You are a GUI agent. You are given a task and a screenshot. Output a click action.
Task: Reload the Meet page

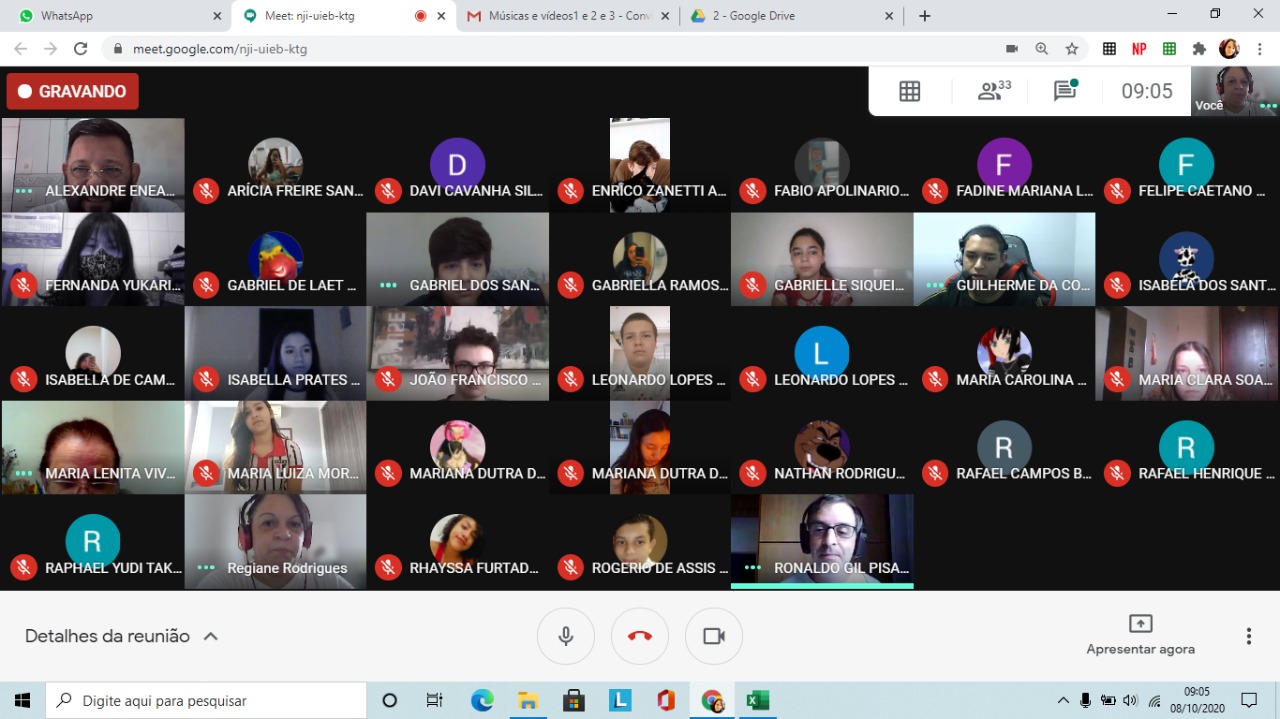[81, 49]
